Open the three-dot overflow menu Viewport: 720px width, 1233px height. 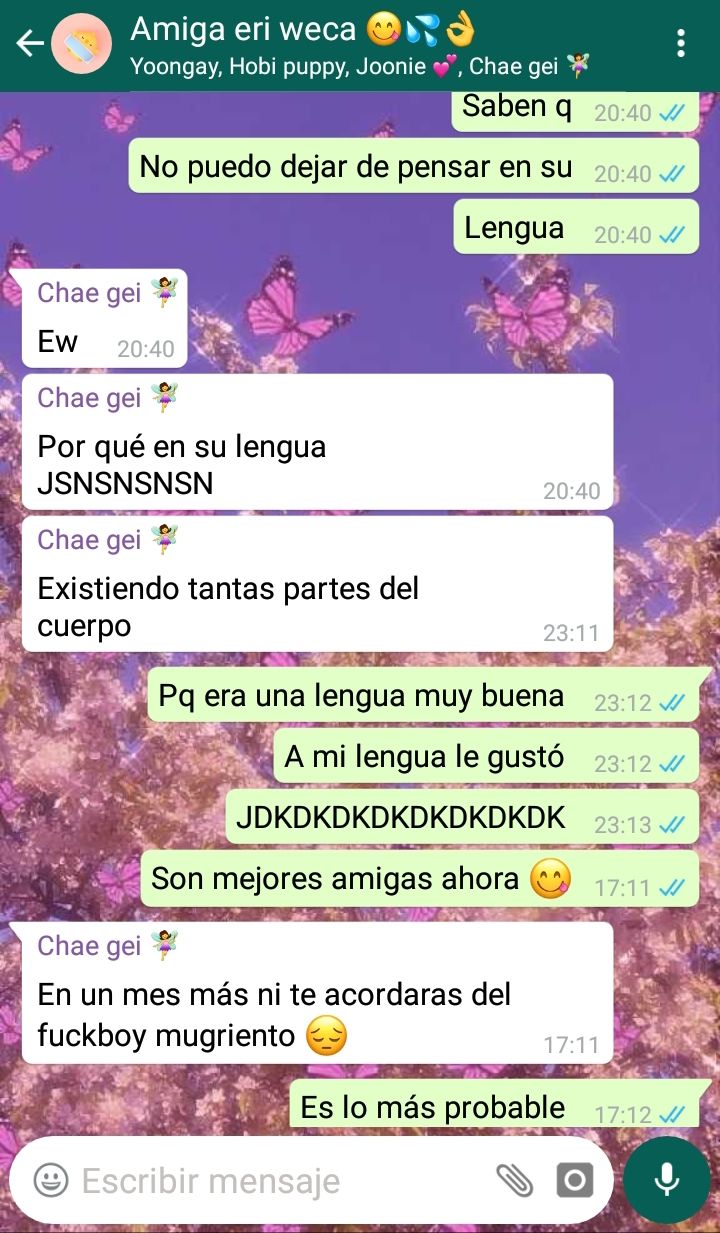[x=681, y=44]
